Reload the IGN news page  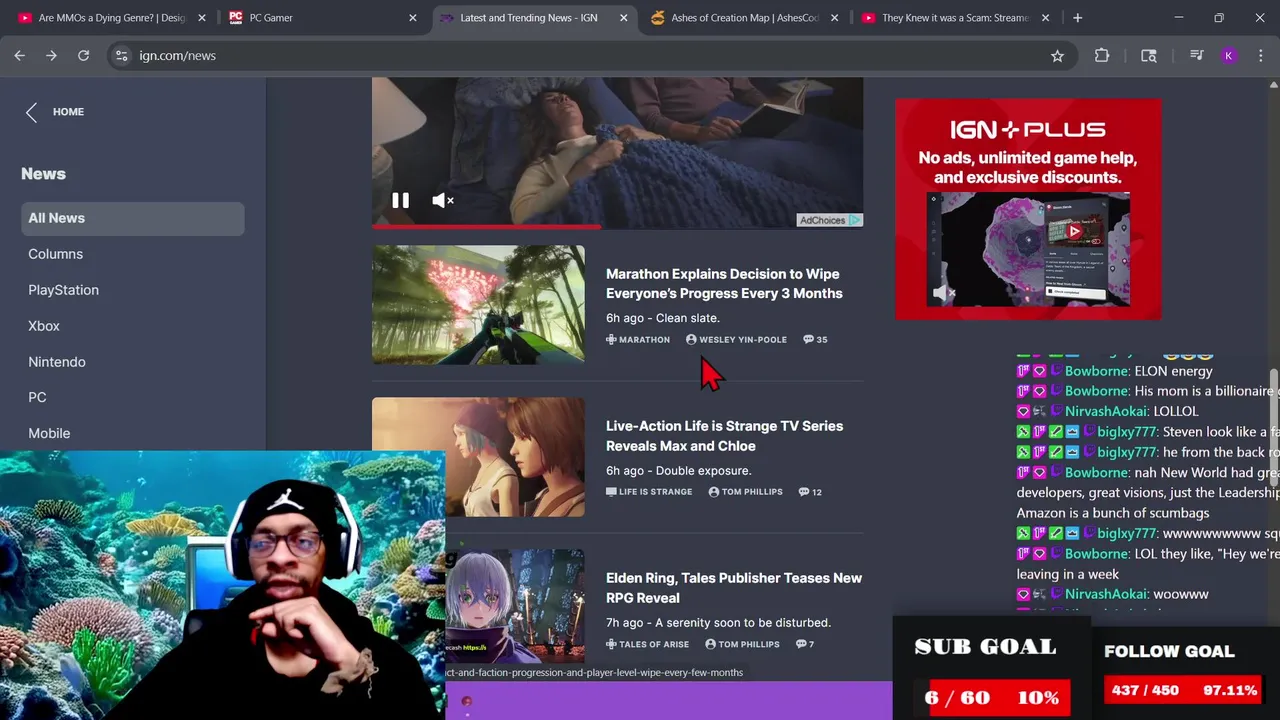(x=84, y=56)
